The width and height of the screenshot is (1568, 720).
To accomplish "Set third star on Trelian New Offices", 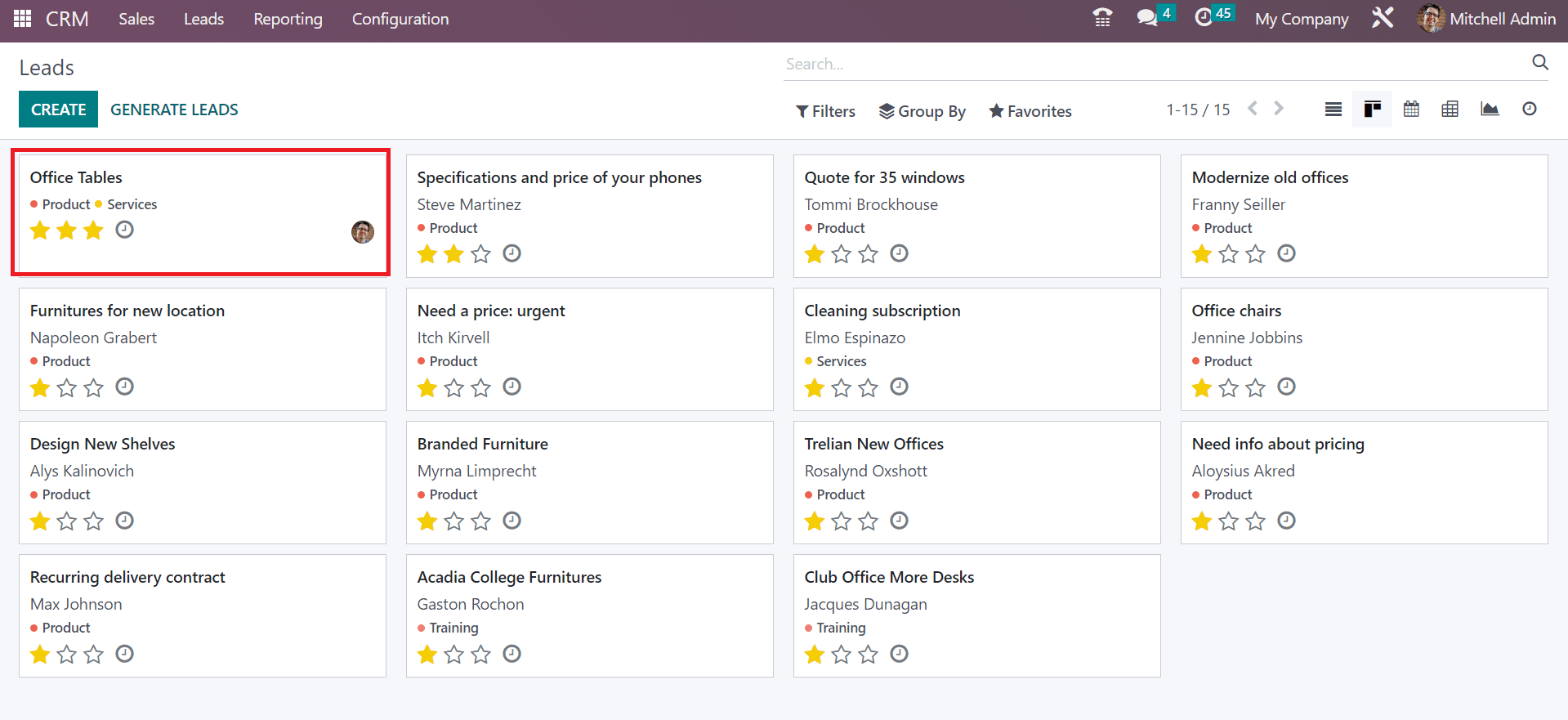I will [x=869, y=521].
